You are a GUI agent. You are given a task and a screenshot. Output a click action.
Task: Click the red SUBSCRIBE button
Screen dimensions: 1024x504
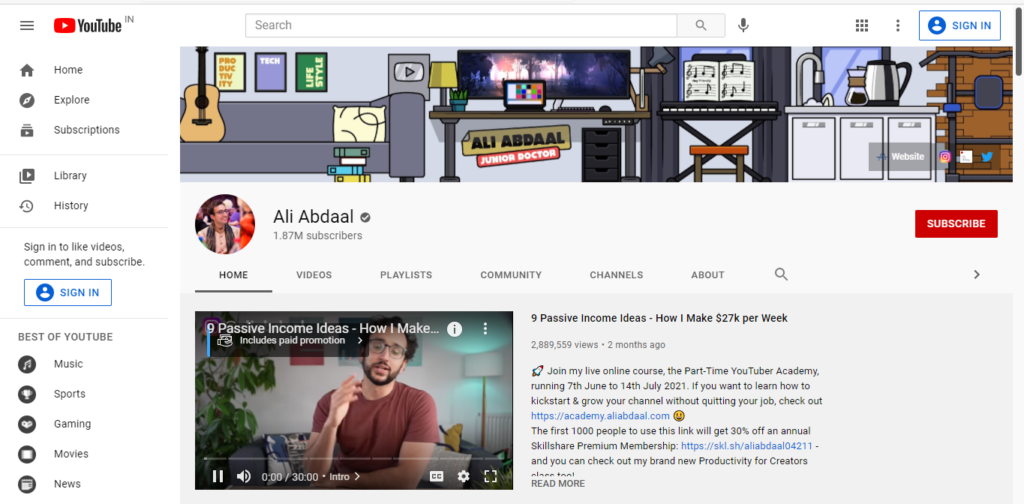pos(956,224)
